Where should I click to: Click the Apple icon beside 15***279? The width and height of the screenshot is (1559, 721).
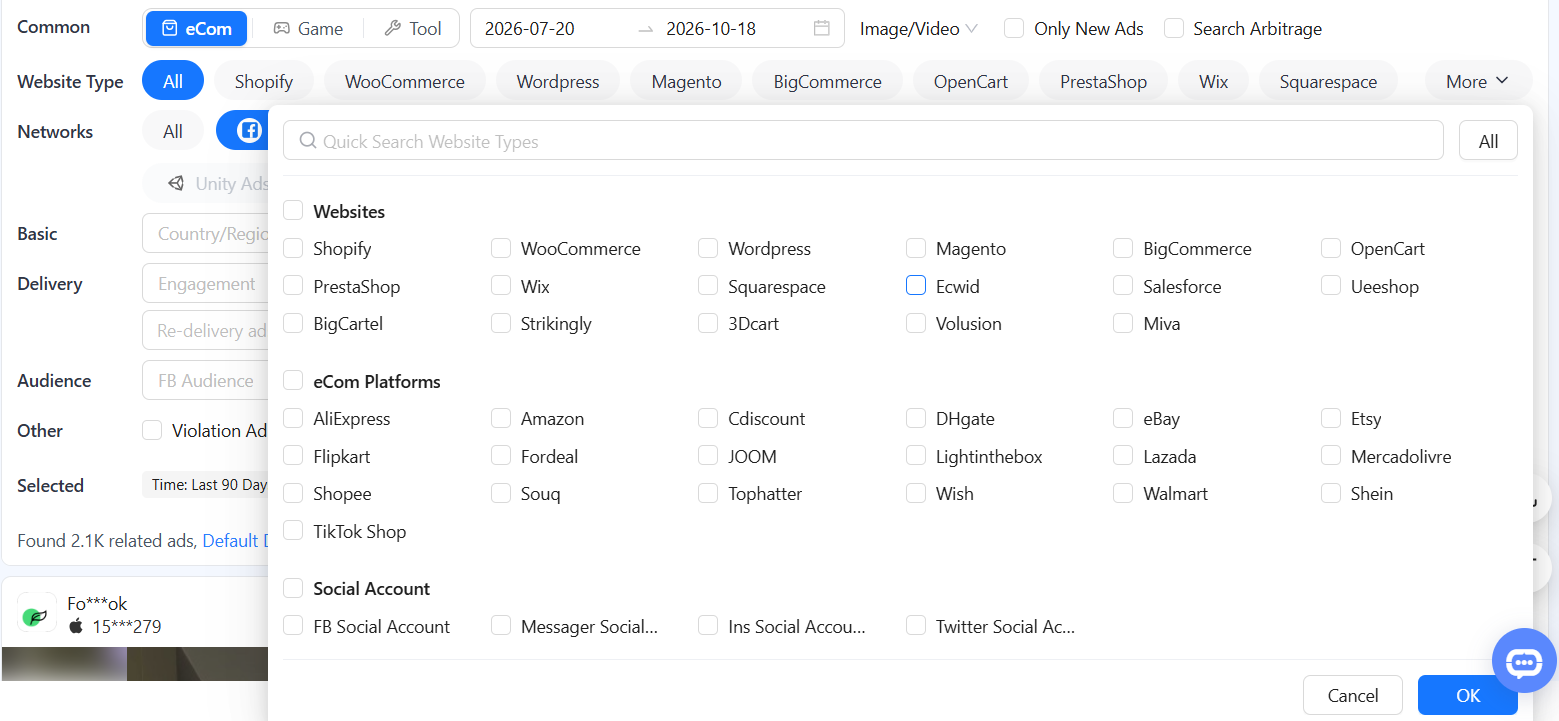(x=76, y=626)
